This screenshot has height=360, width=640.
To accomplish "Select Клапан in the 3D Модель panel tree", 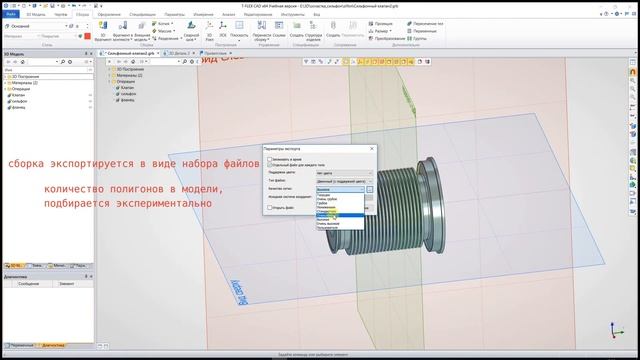I will 18,95.
